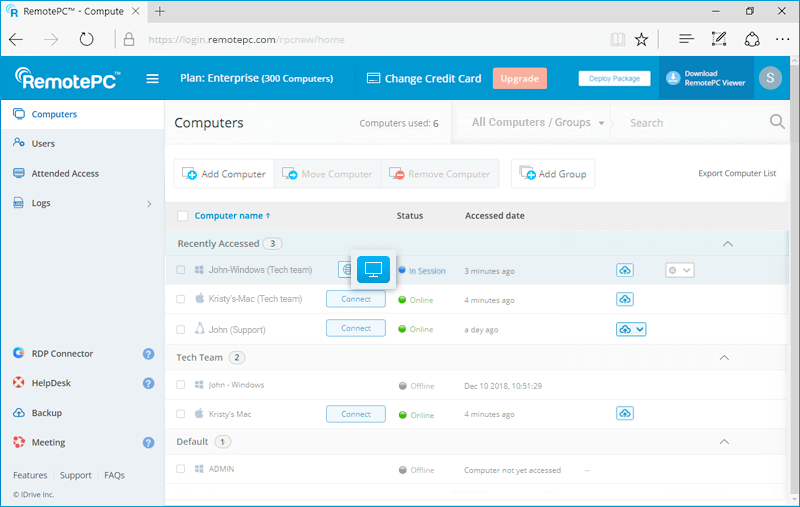This screenshot has height=507, width=800.
Task: Collapse the Tech Team group
Action: pyautogui.click(x=724, y=358)
